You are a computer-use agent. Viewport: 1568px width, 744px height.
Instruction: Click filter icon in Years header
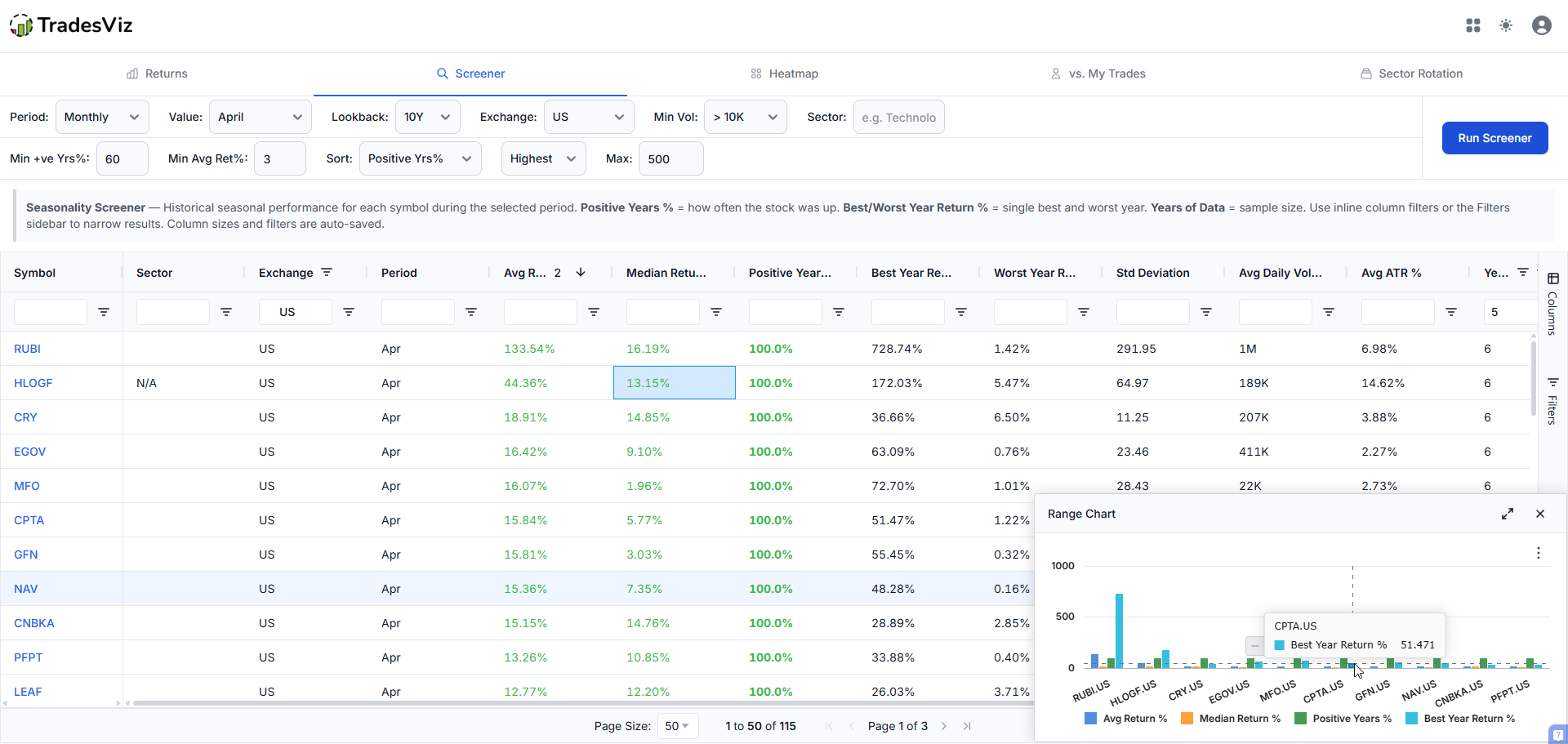point(1523,273)
